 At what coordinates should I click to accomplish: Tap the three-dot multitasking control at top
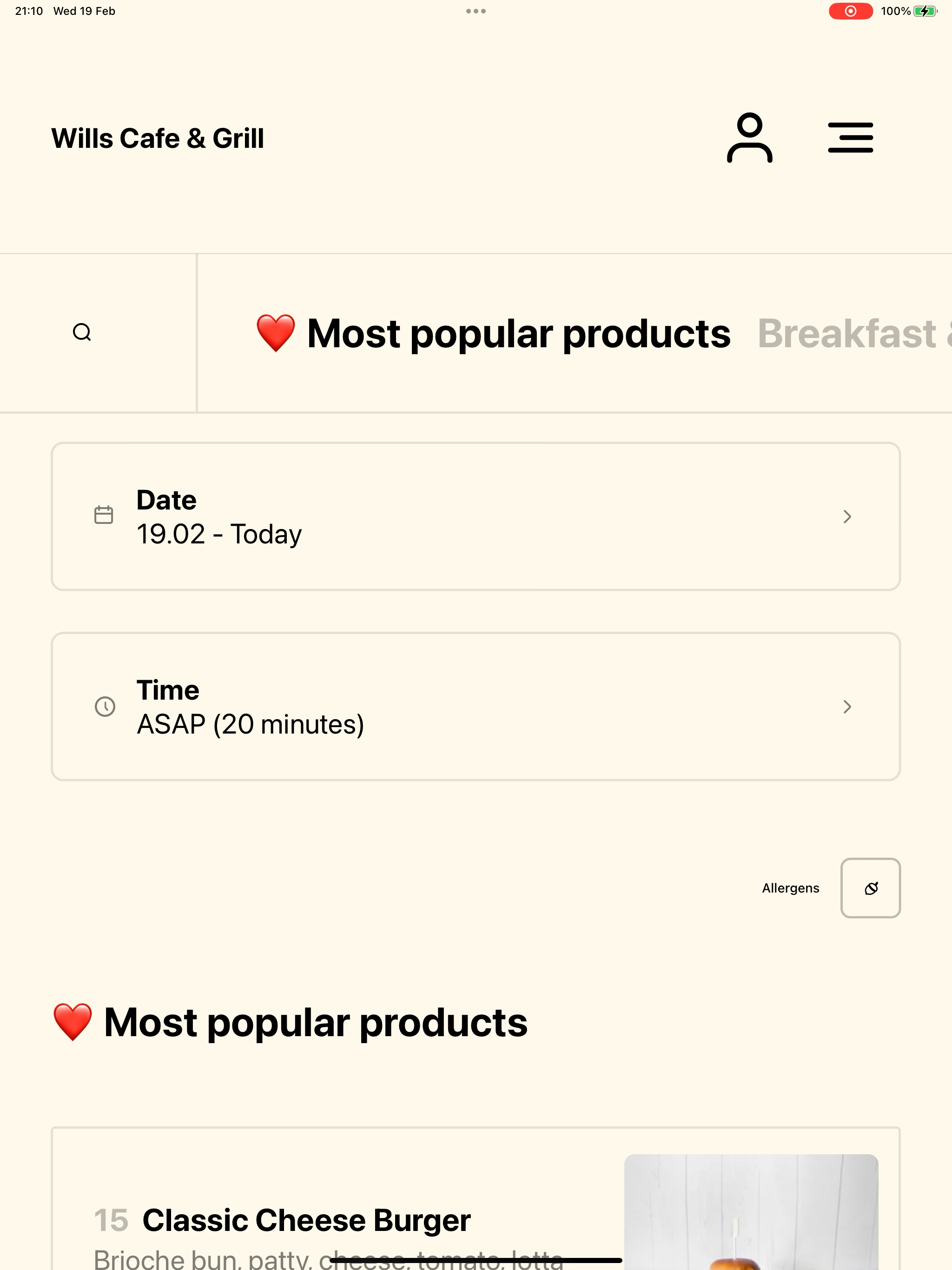[476, 11]
